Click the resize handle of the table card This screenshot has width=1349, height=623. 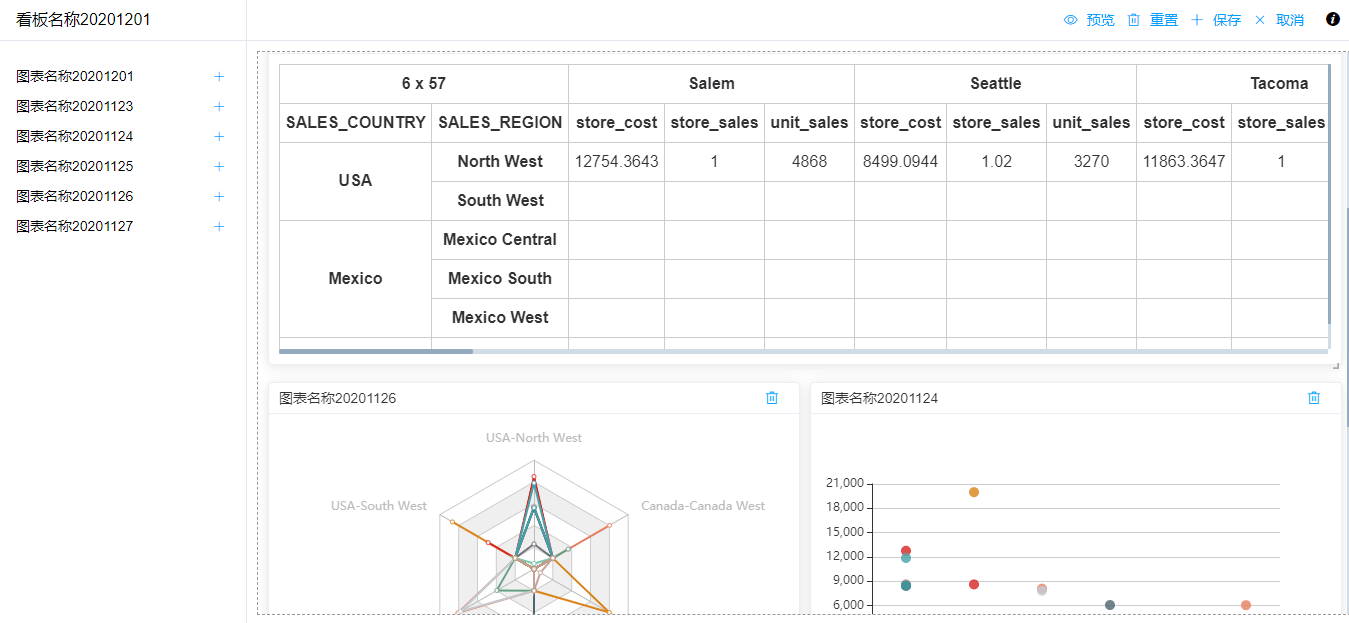coord(1336,365)
